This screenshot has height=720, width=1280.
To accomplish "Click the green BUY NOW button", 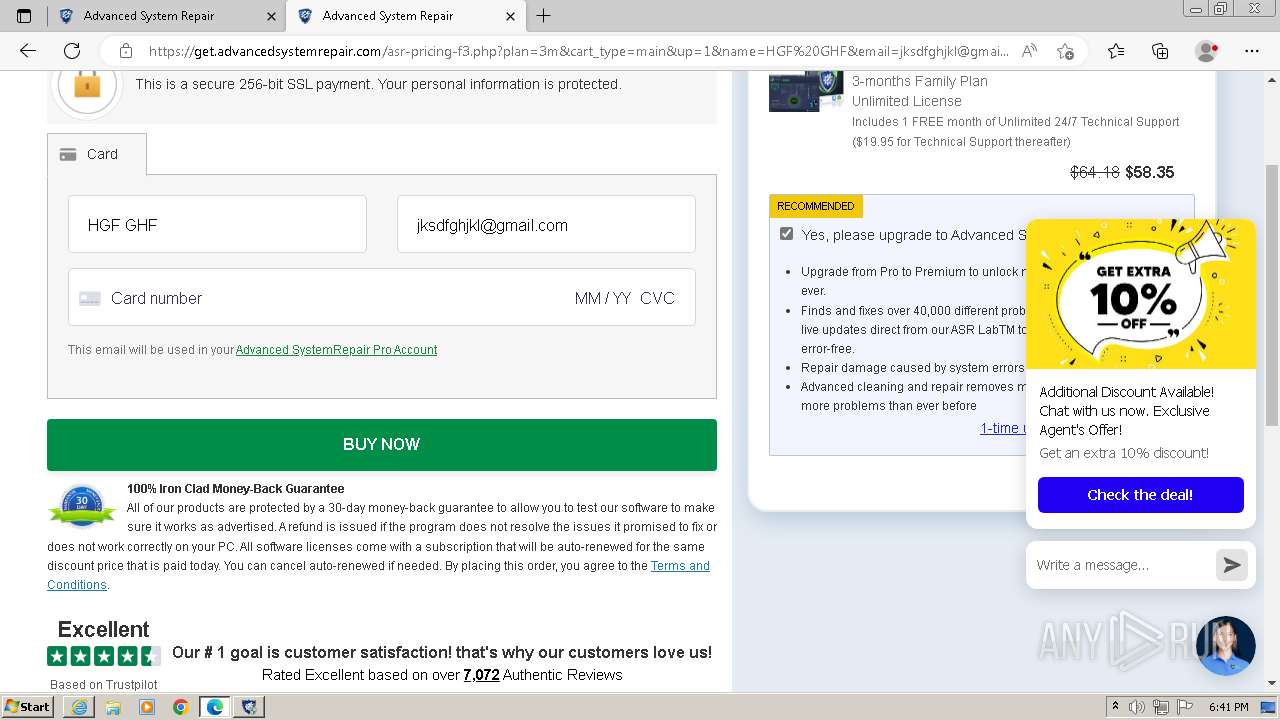I will pos(382,444).
